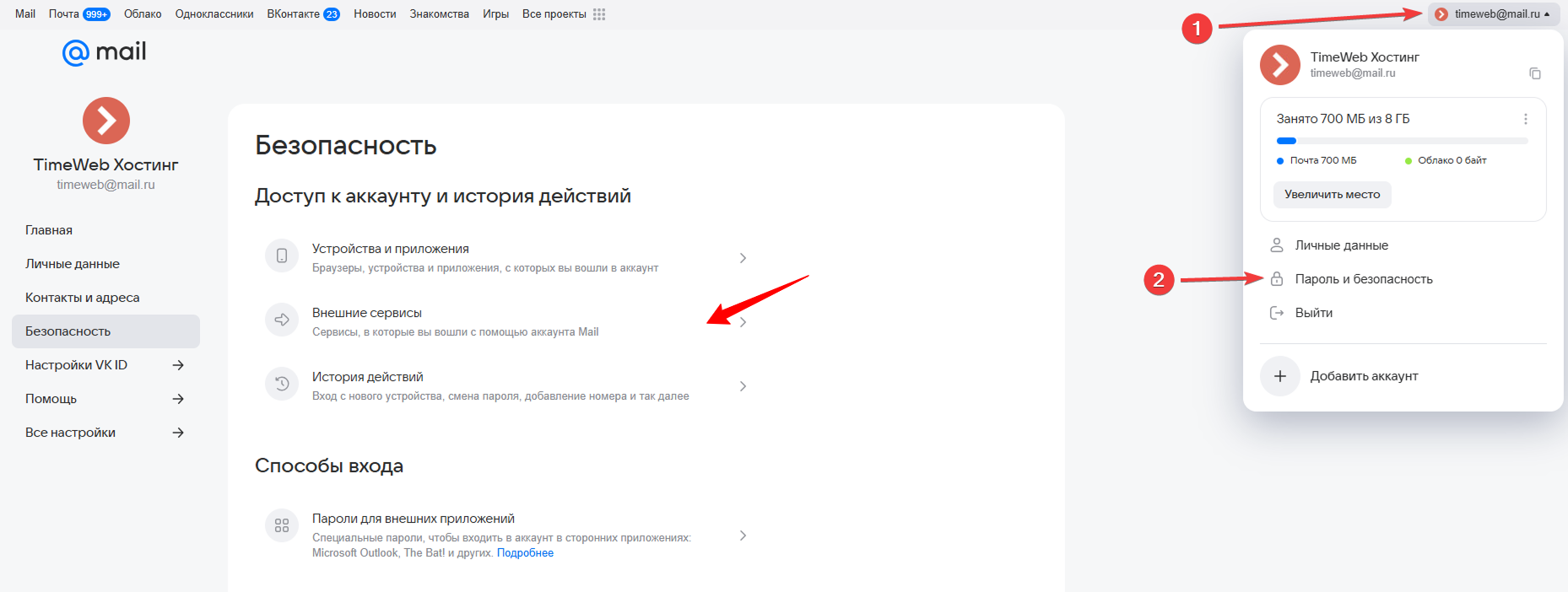The image size is (1568, 592).
Task: Click TimeWeb Хостинг name in popup
Action: (1365, 57)
